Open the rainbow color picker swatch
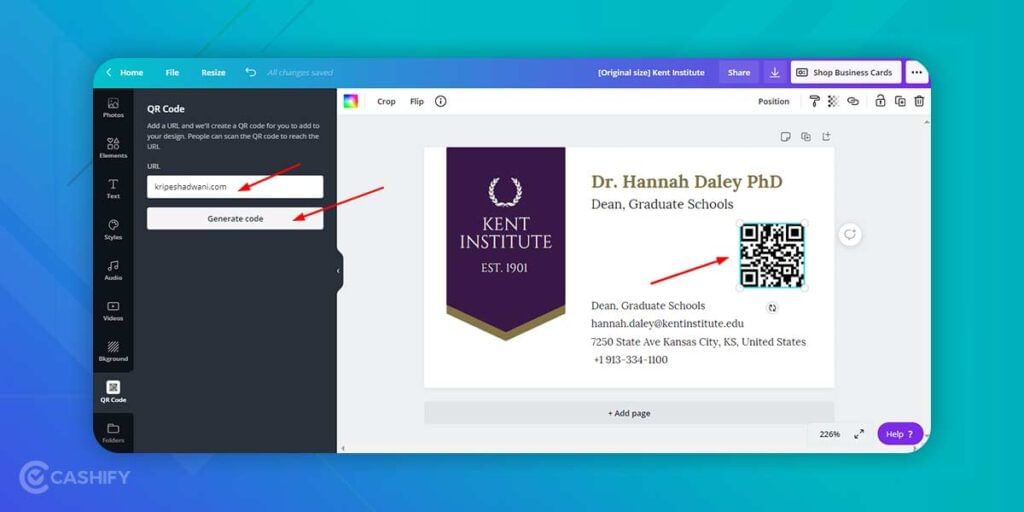The width and height of the screenshot is (1024, 512). point(351,101)
